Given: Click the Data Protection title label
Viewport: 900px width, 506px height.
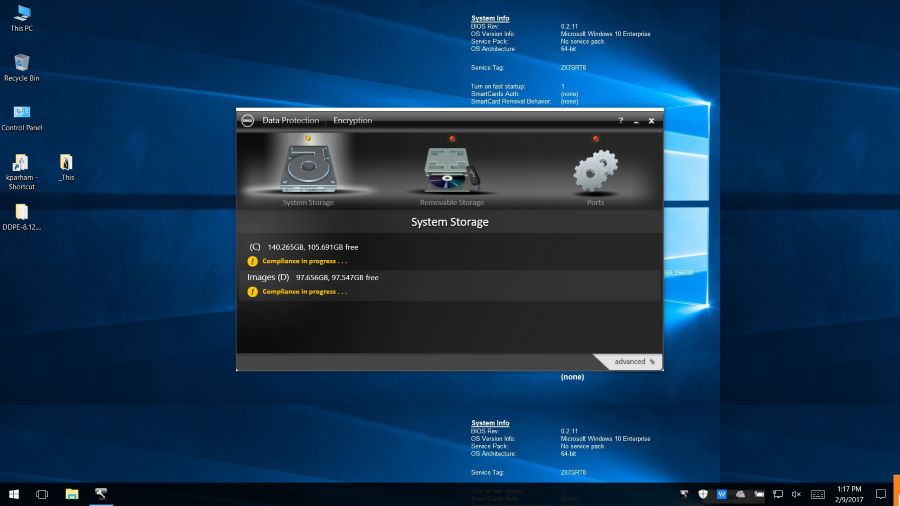Looking at the screenshot, I should 290,121.
